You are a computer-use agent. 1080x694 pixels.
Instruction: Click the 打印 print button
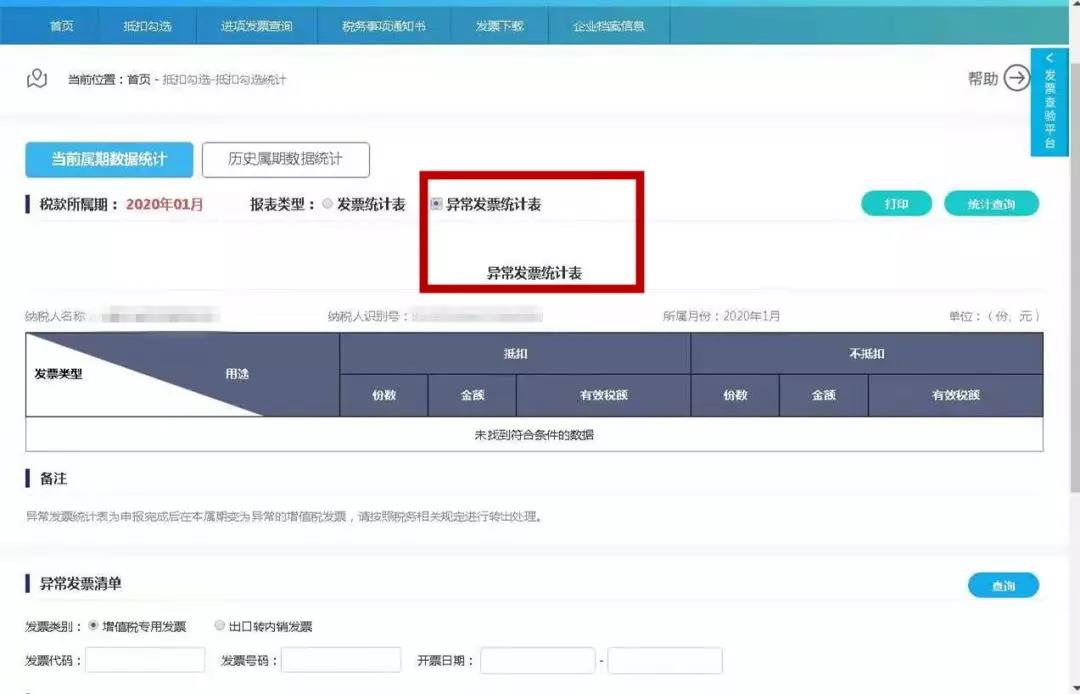click(896, 202)
